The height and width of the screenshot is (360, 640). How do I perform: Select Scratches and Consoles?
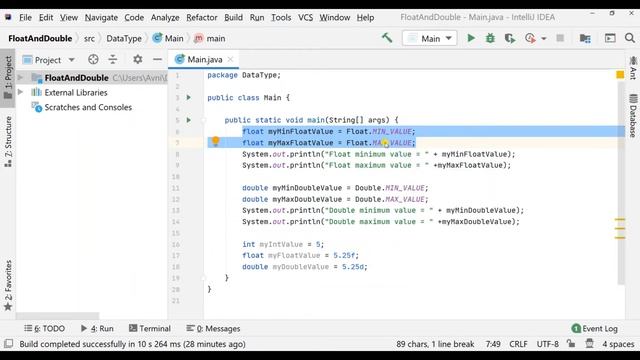pyautogui.click(x=88, y=107)
